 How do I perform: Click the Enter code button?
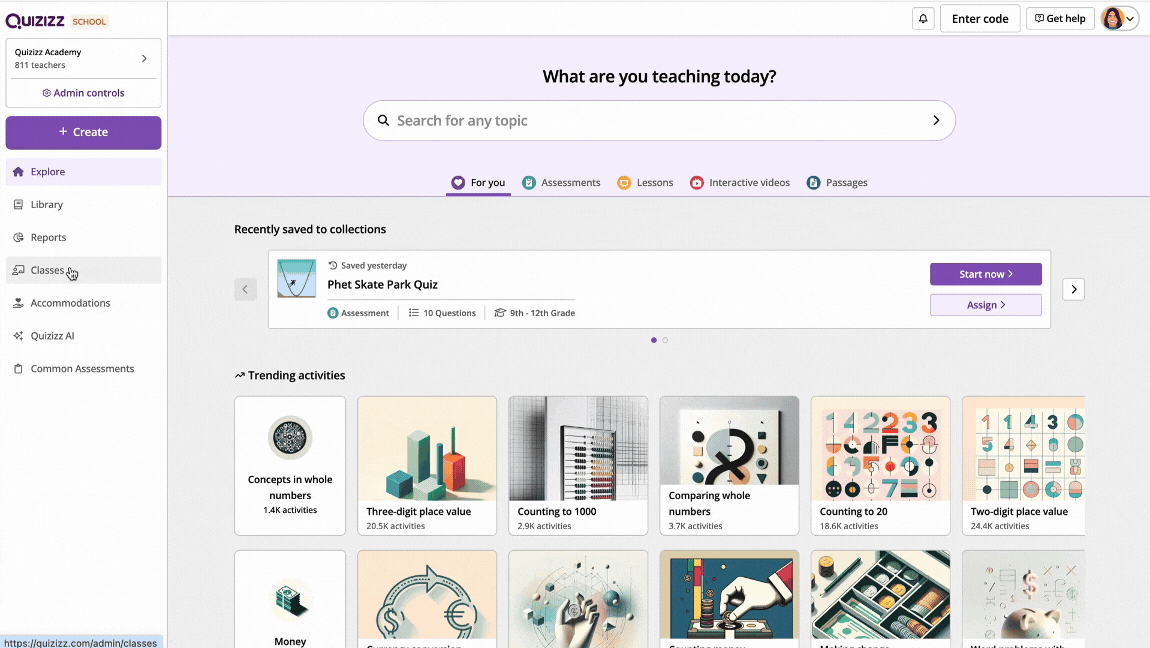click(x=980, y=18)
